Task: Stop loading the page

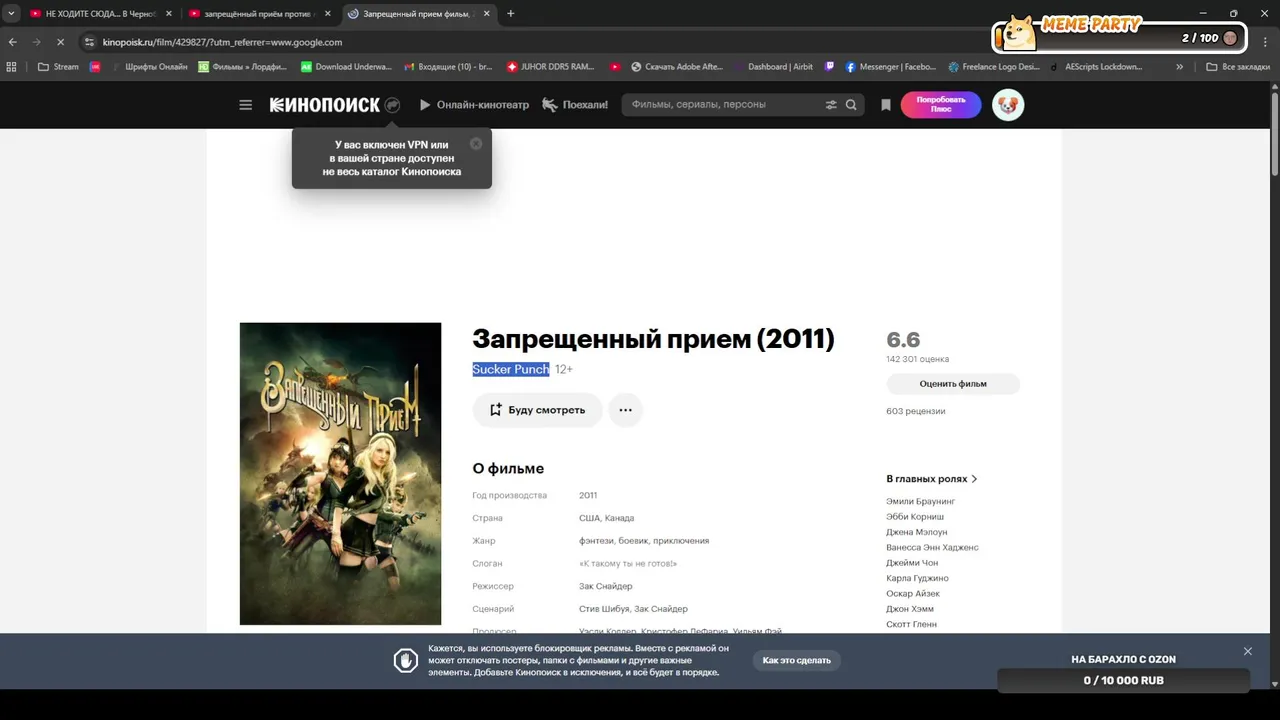Action: click(60, 42)
